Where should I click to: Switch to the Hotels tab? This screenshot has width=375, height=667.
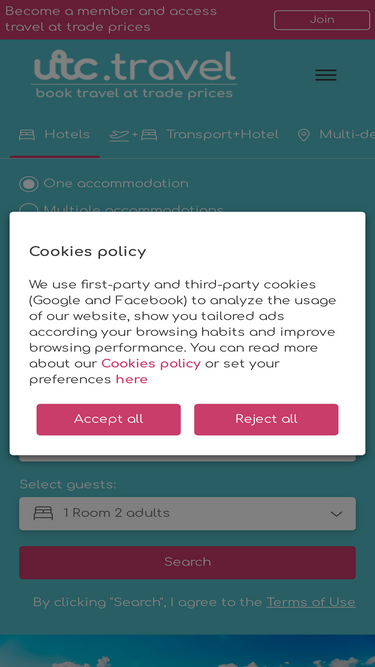[55, 136]
